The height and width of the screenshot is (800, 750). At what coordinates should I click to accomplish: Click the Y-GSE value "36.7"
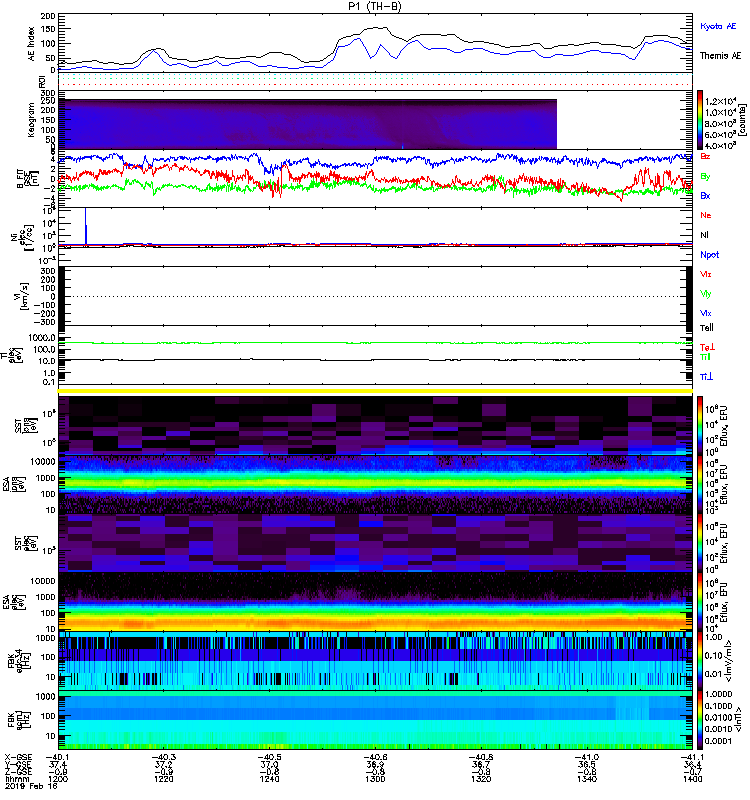481,764
